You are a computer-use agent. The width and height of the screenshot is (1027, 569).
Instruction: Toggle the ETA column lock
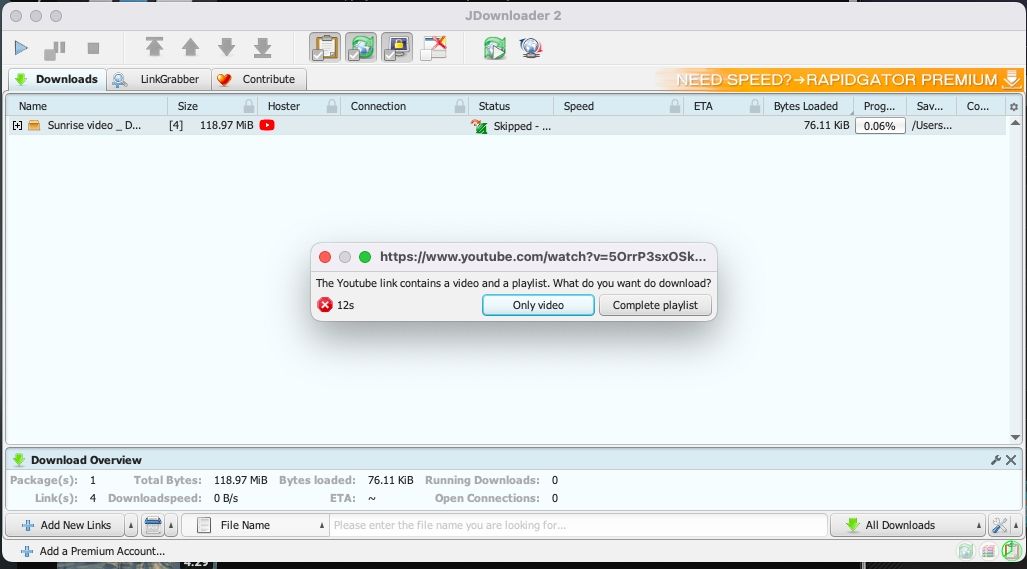coord(755,106)
